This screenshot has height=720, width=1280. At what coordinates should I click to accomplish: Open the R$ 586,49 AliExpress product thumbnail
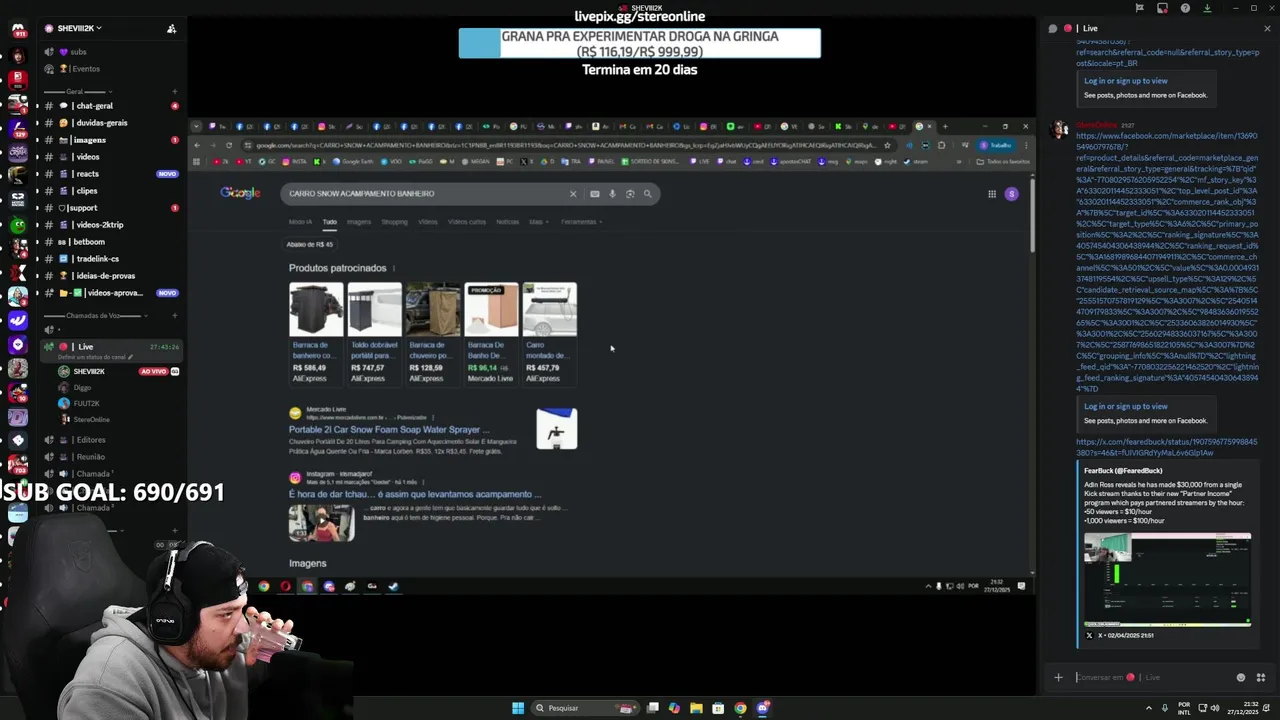(316, 309)
